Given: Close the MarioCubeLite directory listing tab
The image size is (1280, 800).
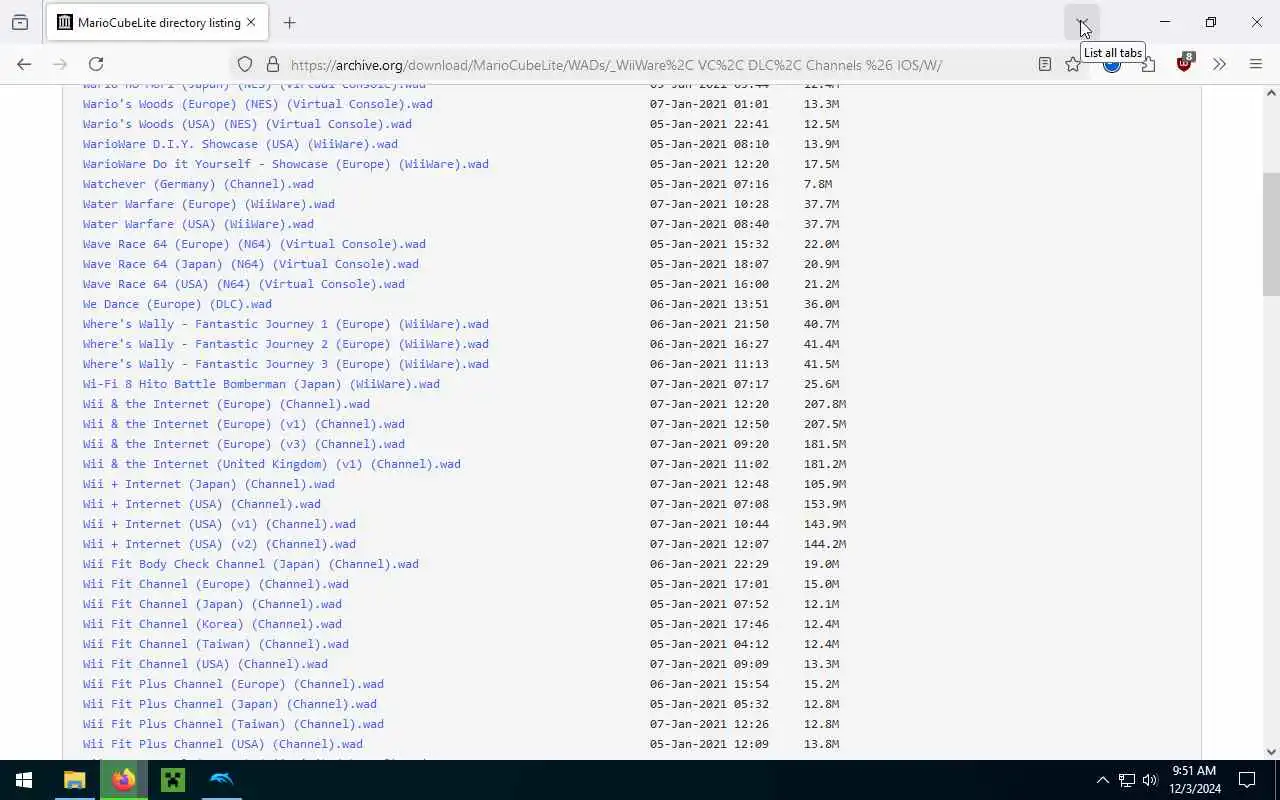Looking at the screenshot, I should 251,22.
